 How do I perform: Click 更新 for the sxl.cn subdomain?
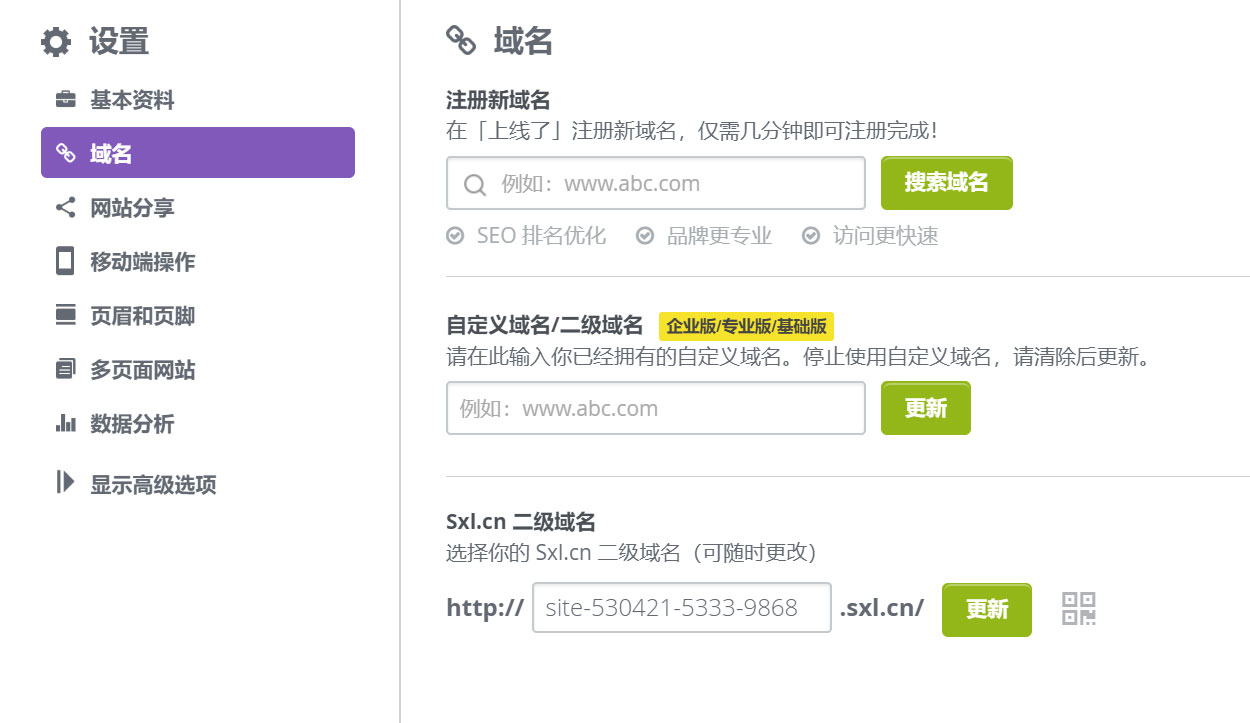[986, 609]
